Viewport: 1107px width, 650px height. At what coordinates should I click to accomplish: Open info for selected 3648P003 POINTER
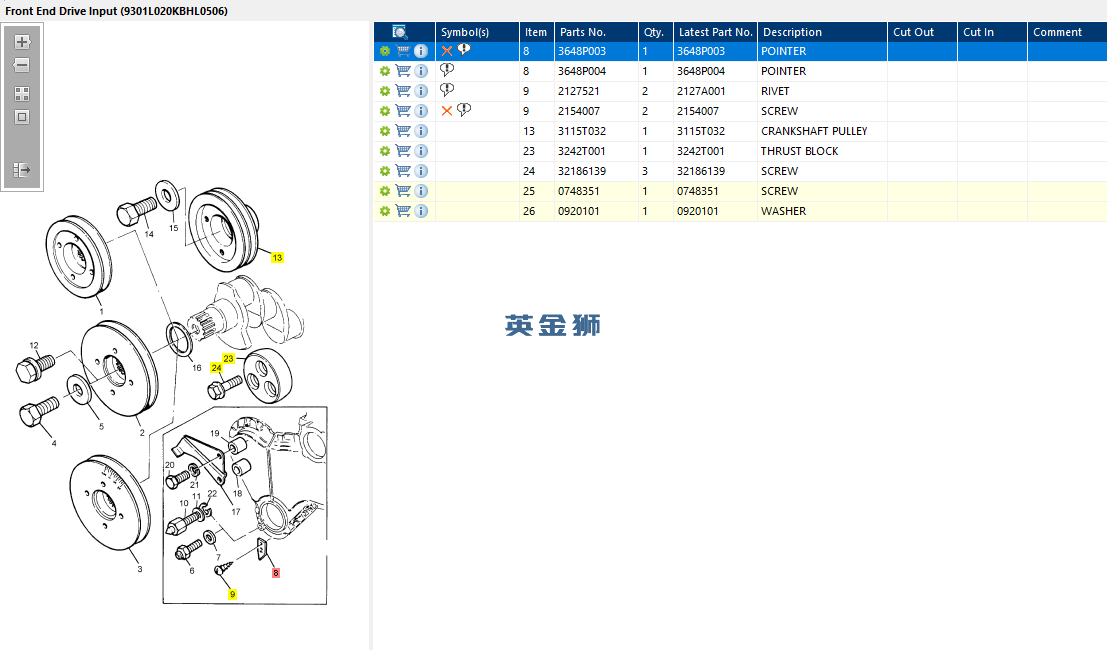click(421, 51)
